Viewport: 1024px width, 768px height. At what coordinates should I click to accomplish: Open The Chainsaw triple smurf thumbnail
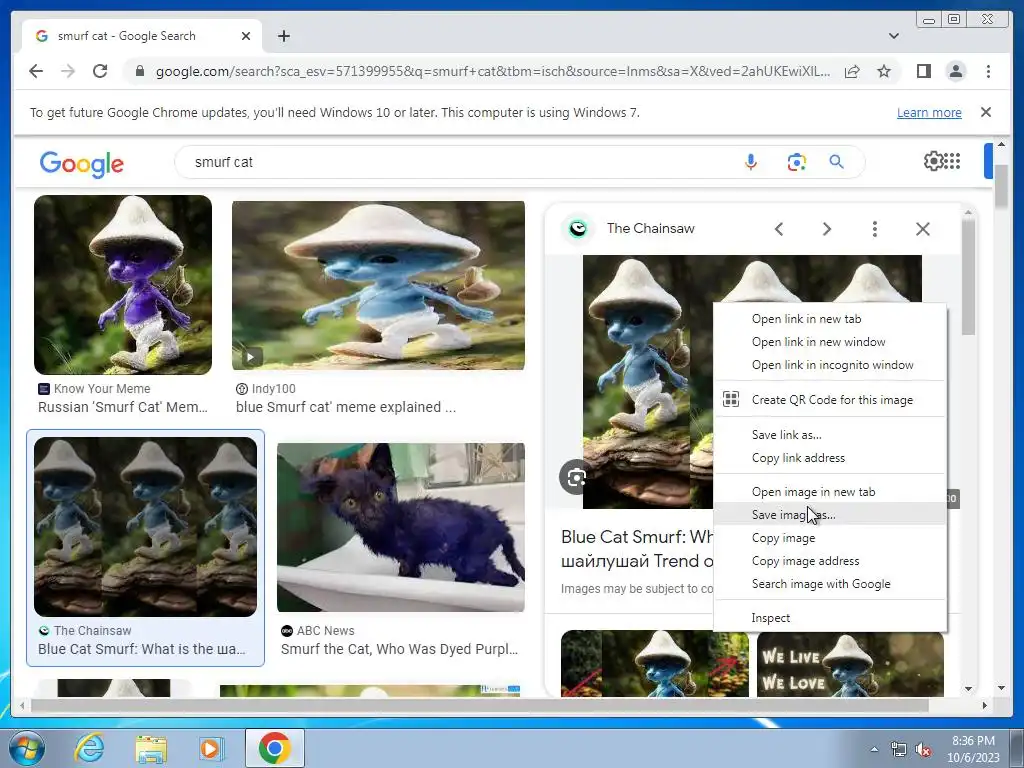click(145, 527)
